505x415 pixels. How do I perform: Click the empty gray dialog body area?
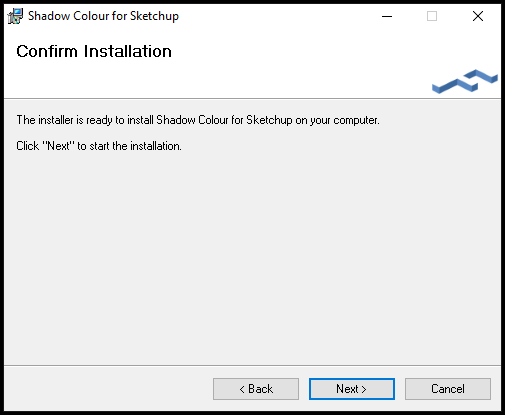tap(252, 257)
